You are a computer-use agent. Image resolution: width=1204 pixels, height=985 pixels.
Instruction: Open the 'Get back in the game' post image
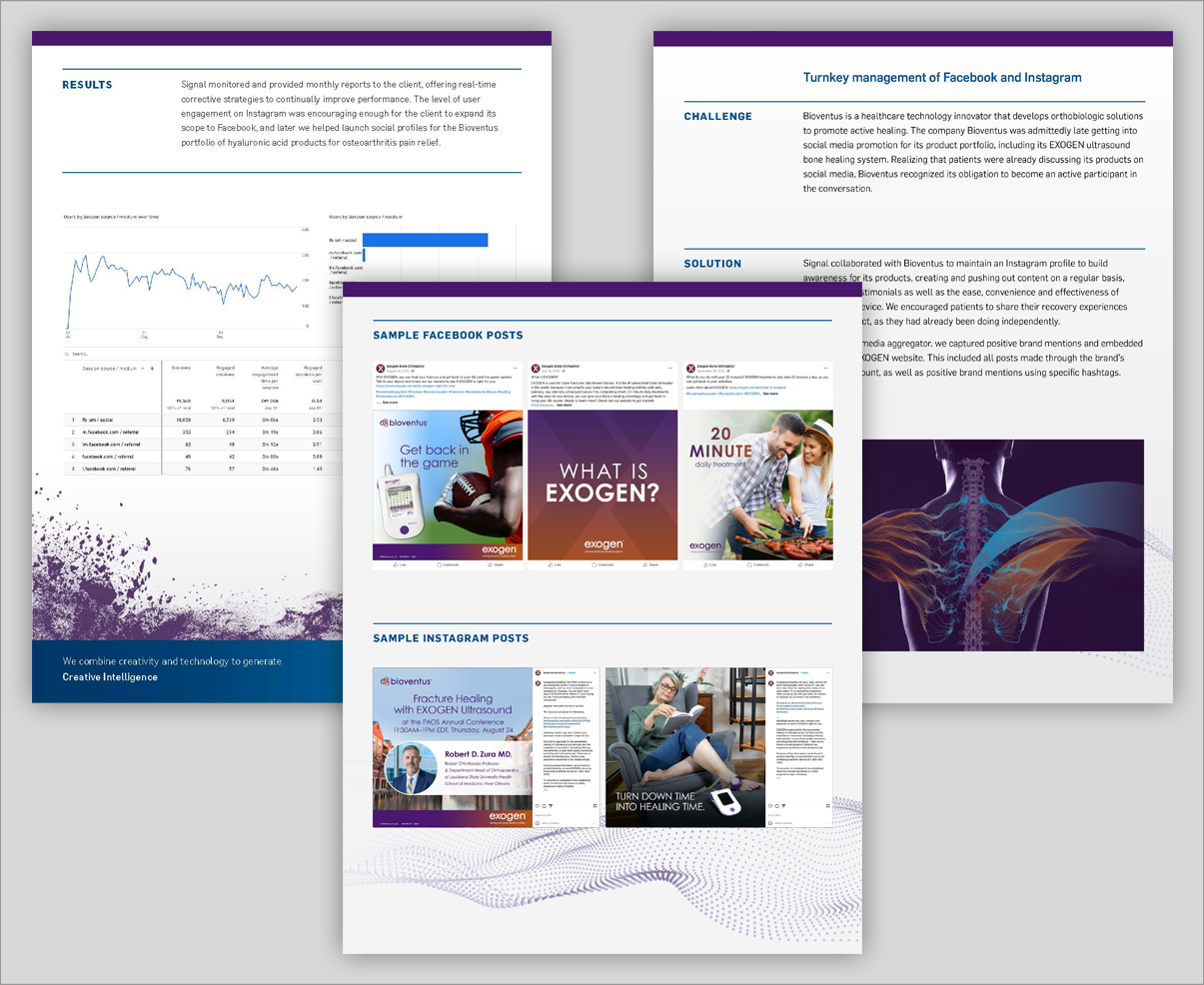point(448,485)
